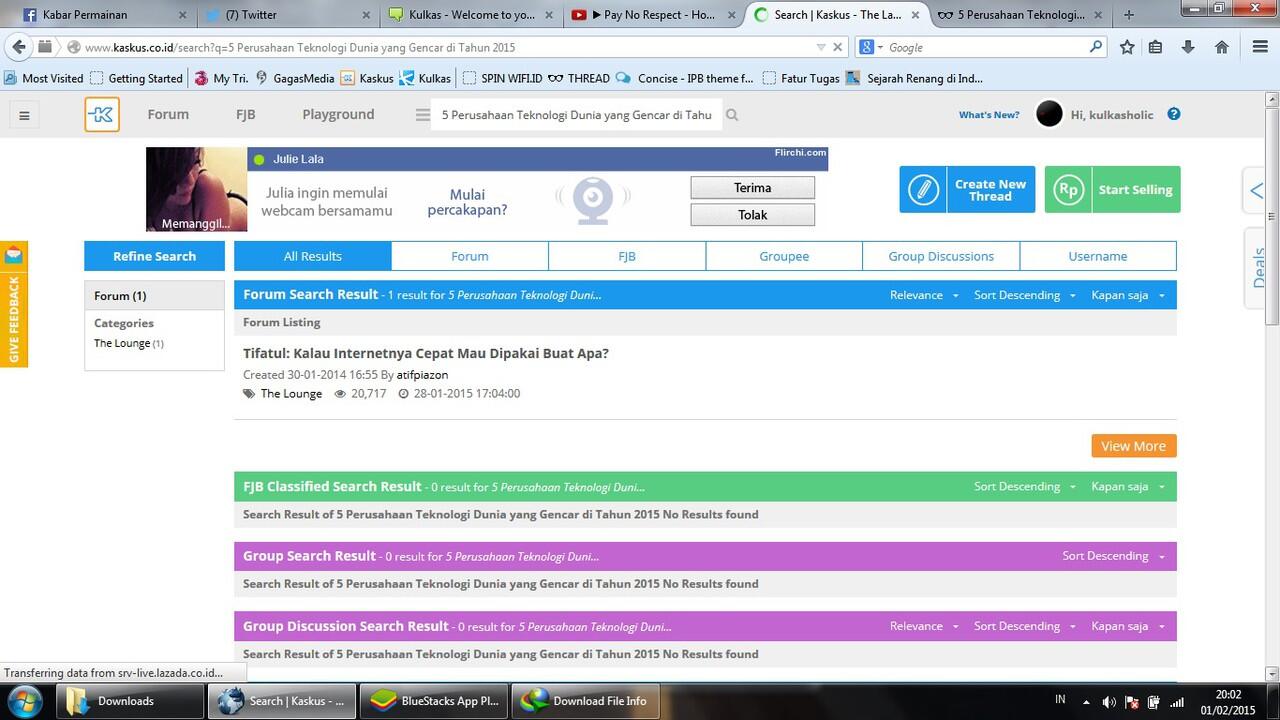Go to browser home page icon

tap(1221, 47)
